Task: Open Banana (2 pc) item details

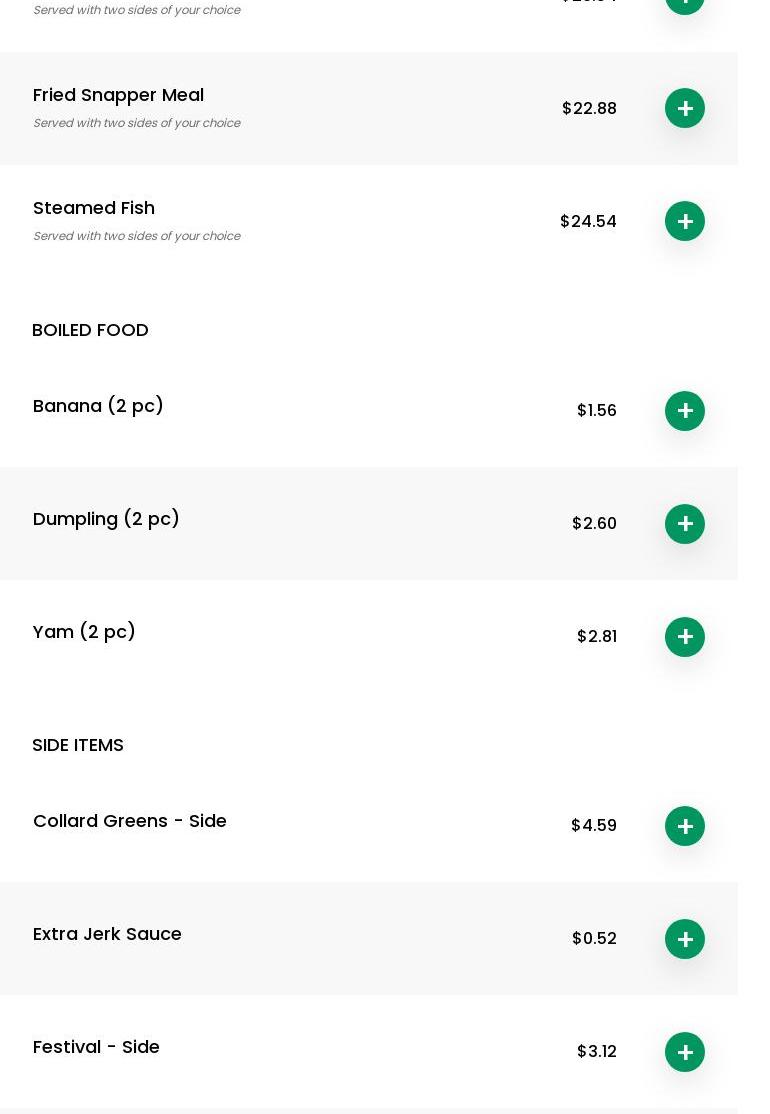Action: [98, 406]
